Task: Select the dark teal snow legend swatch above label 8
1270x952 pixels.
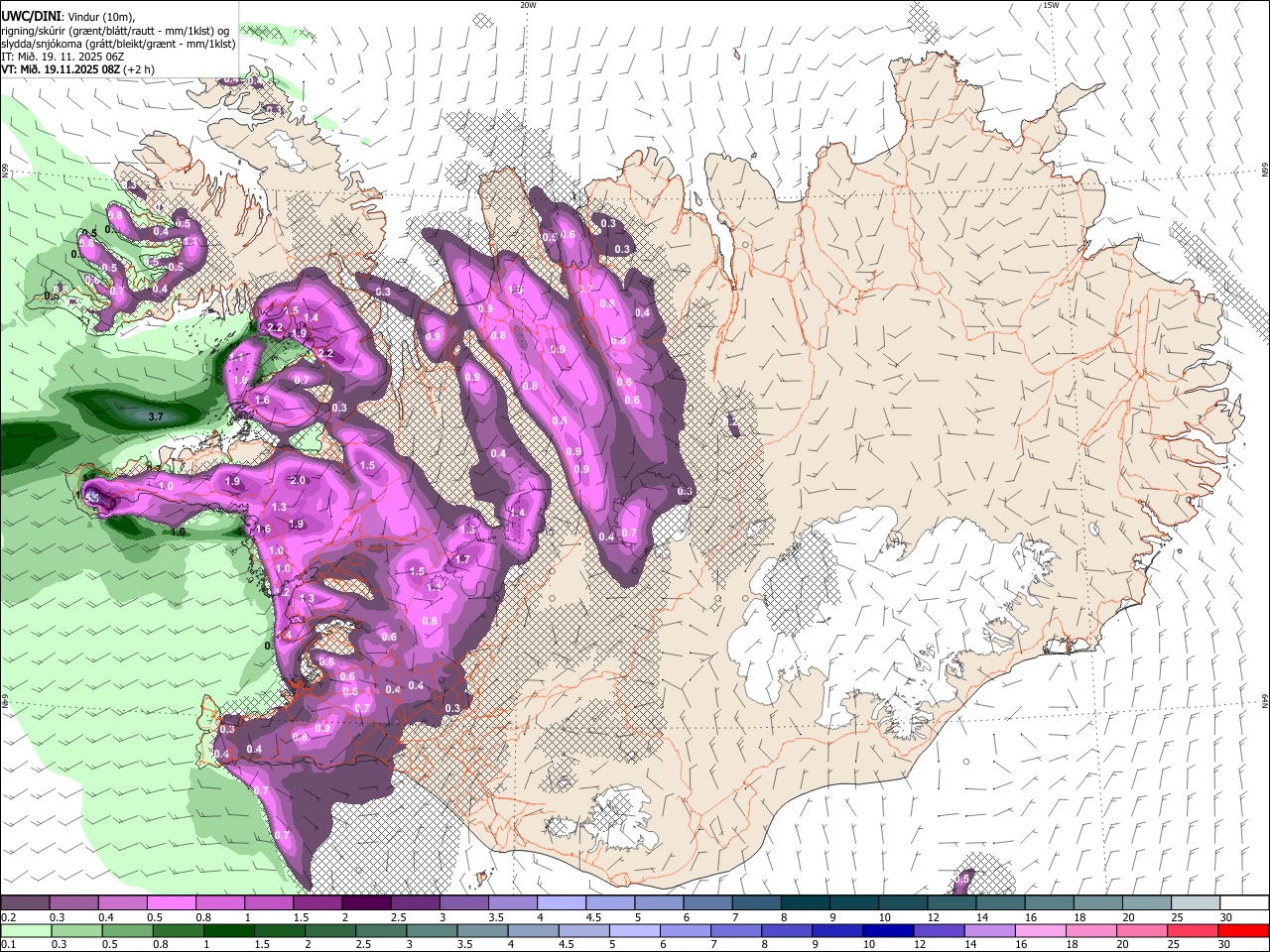Action: (806, 903)
